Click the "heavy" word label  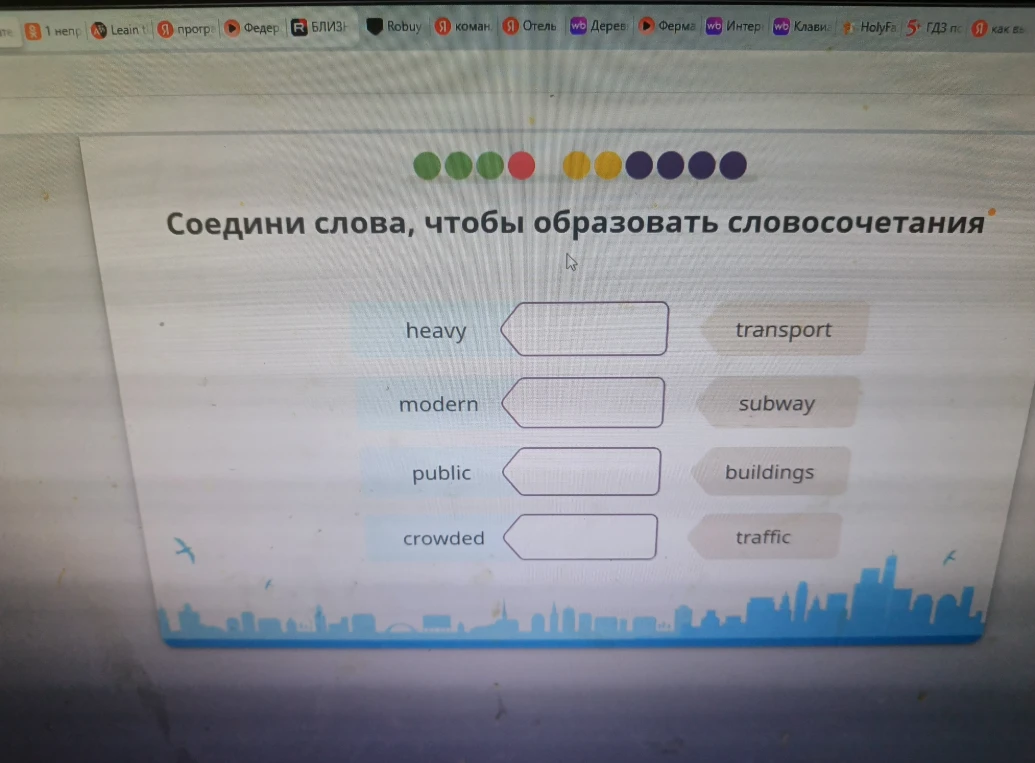pyautogui.click(x=436, y=330)
